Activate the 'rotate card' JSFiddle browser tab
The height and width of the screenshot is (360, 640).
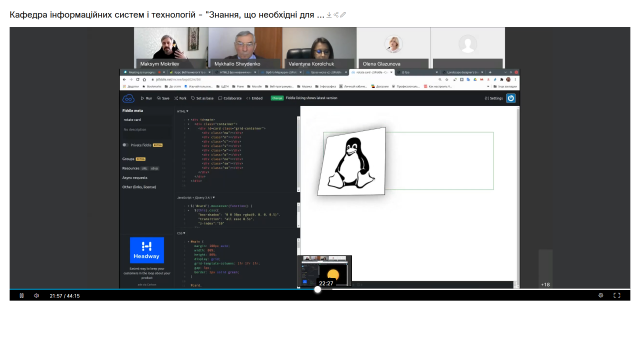point(371,72)
